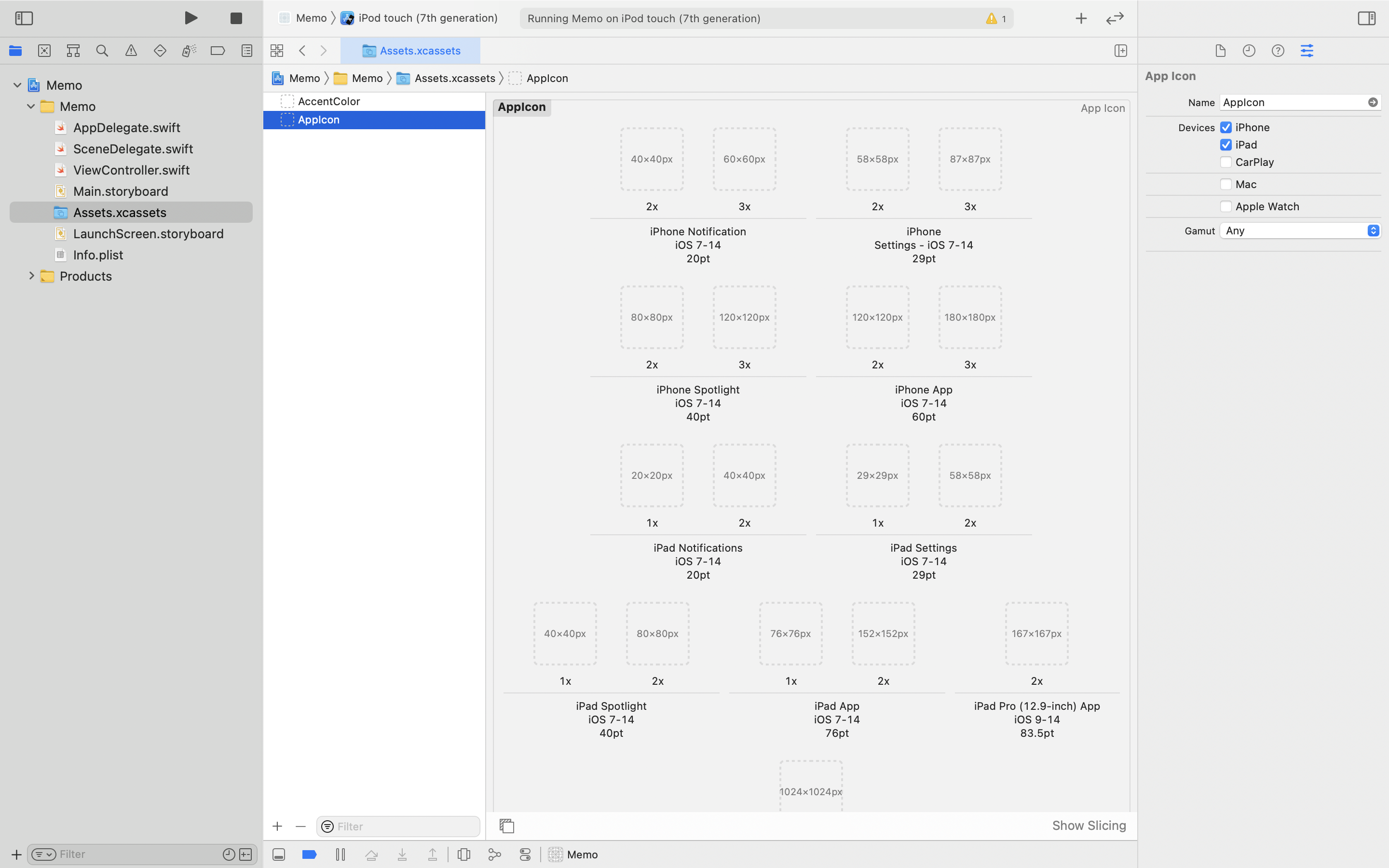Open the Find navigator magnifier icon
Viewport: 1389px width, 868px height.
click(102, 51)
